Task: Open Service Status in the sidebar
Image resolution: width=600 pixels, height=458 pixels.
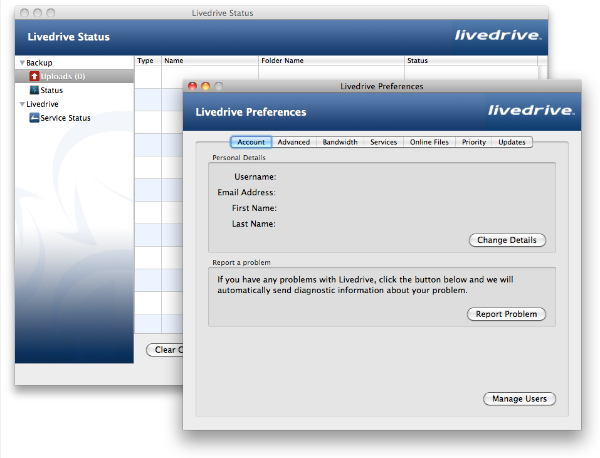Action: click(65, 118)
